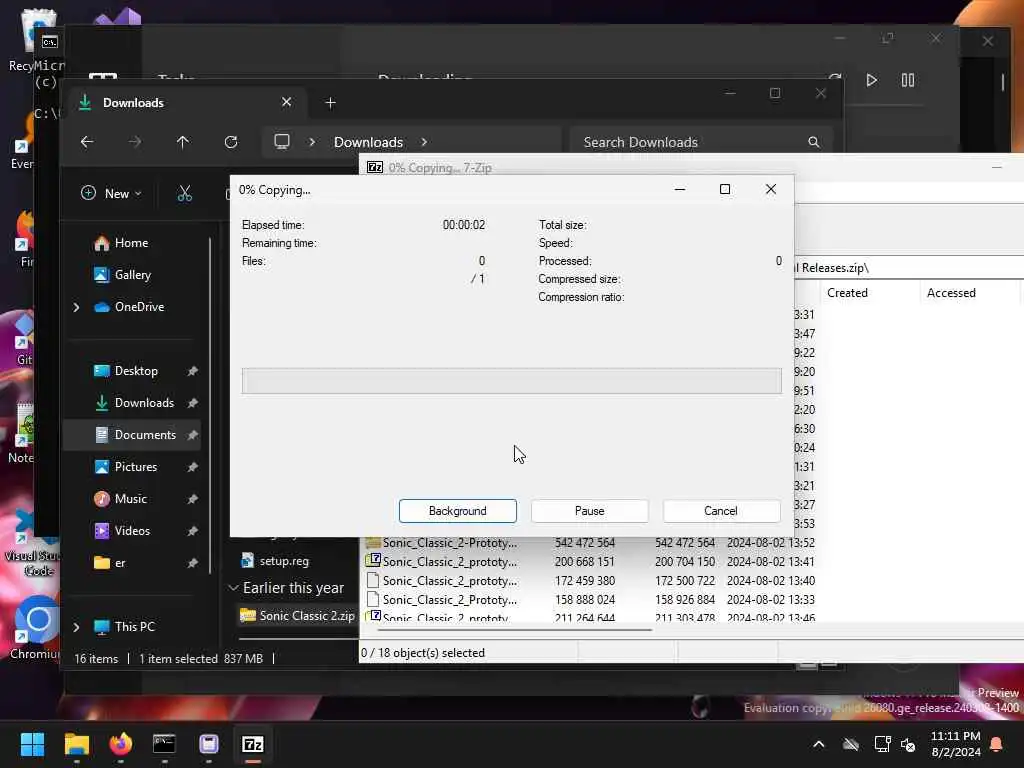Open 7-Zip from the taskbar
Viewport: 1024px width, 768px height.
(x=253, y=744)
